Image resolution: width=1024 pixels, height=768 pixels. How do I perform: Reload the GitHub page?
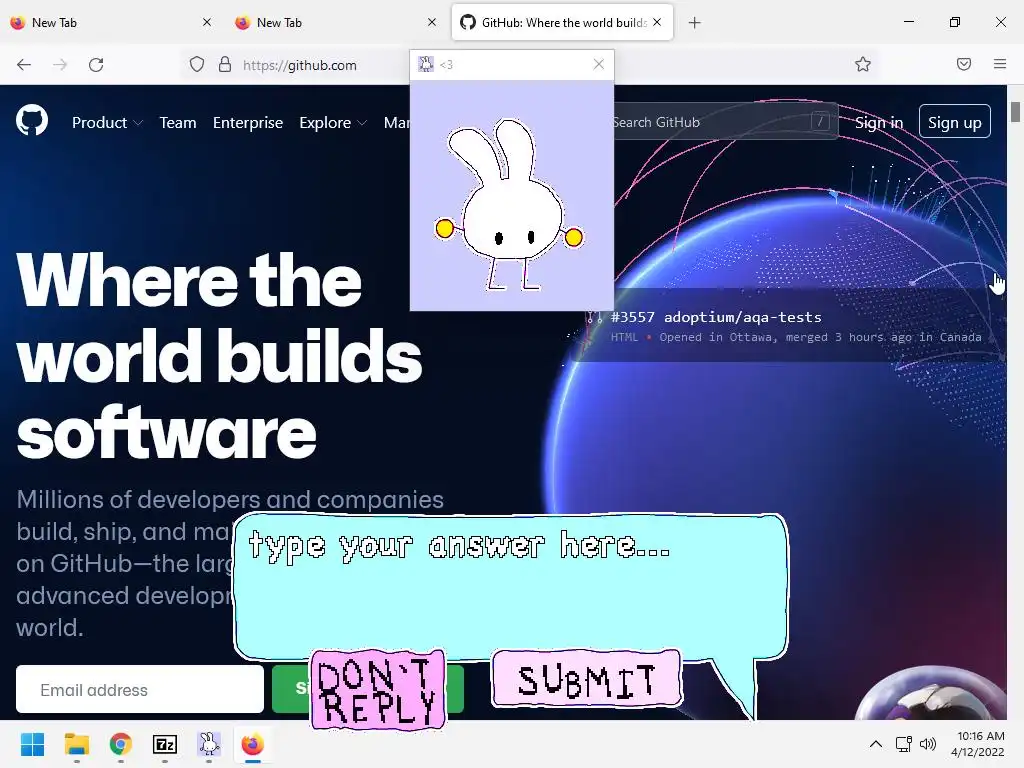tap(96, 64)
